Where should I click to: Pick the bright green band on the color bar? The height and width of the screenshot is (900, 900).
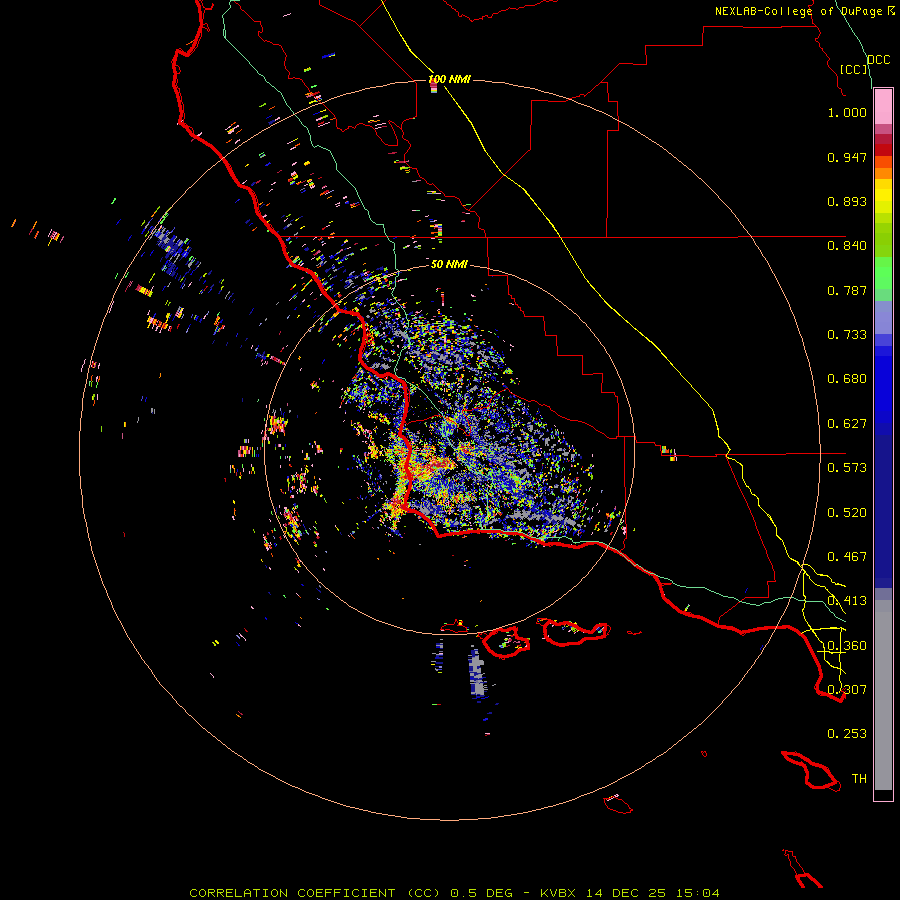883,273
